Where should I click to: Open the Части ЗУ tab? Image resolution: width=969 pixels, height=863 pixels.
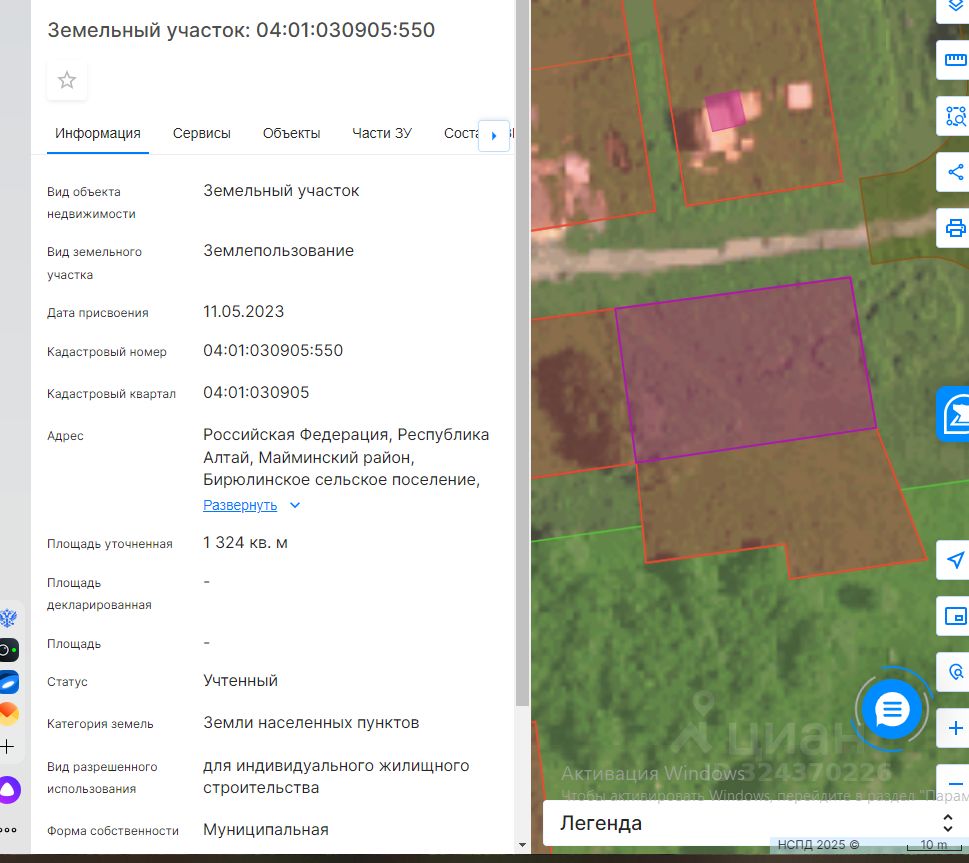382,134
